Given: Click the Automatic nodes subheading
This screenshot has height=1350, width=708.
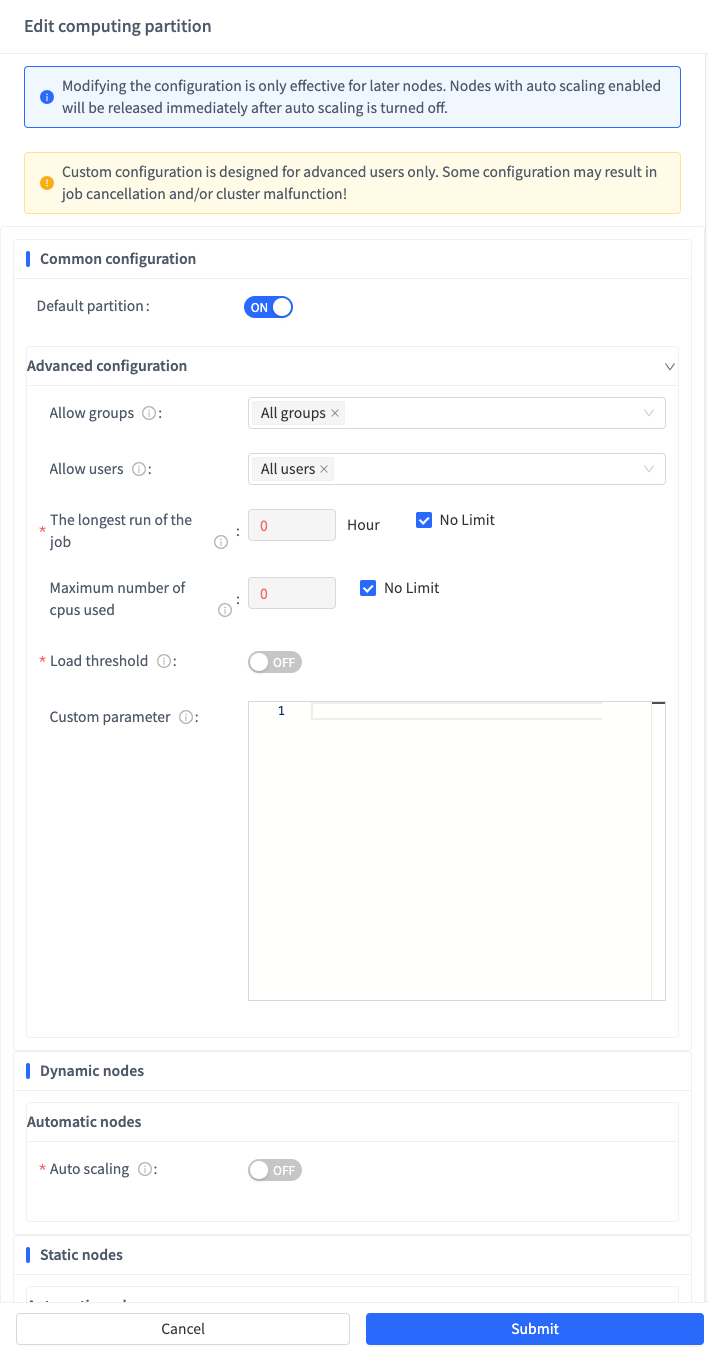Looking at the screenshot, I should [x=84, y=1122].
